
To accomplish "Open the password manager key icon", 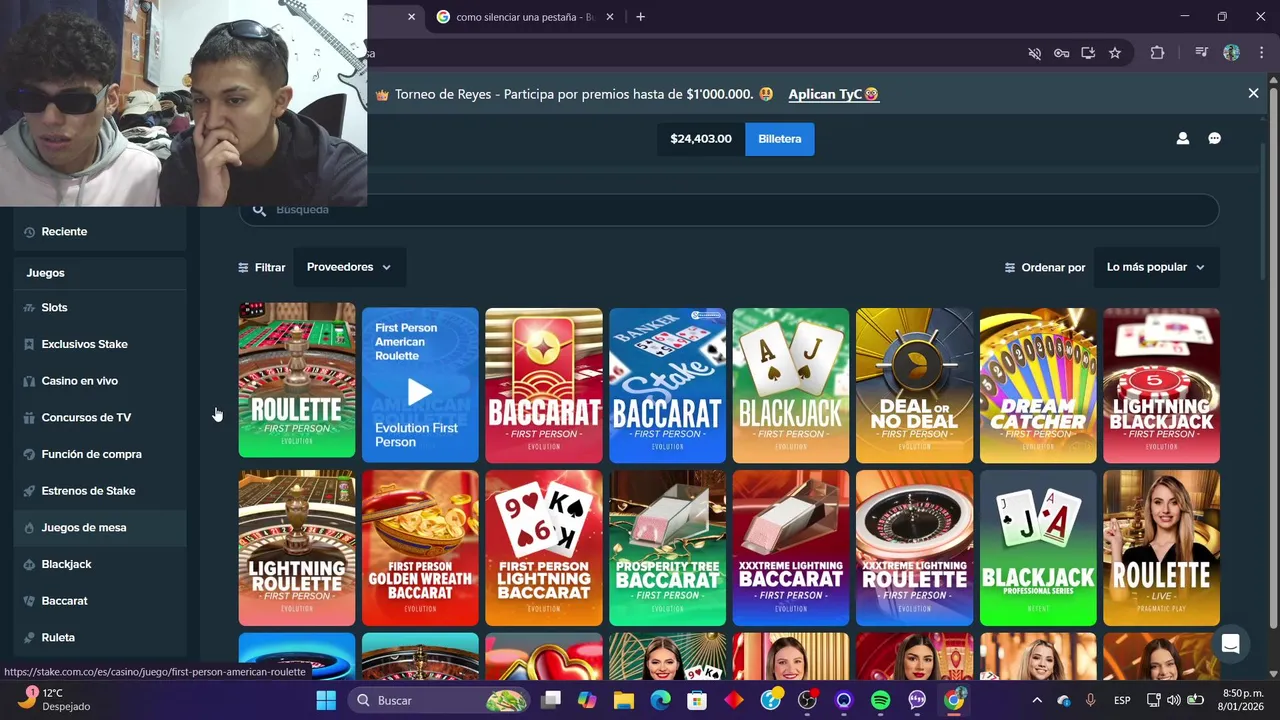I will (x=1061, y=53).
